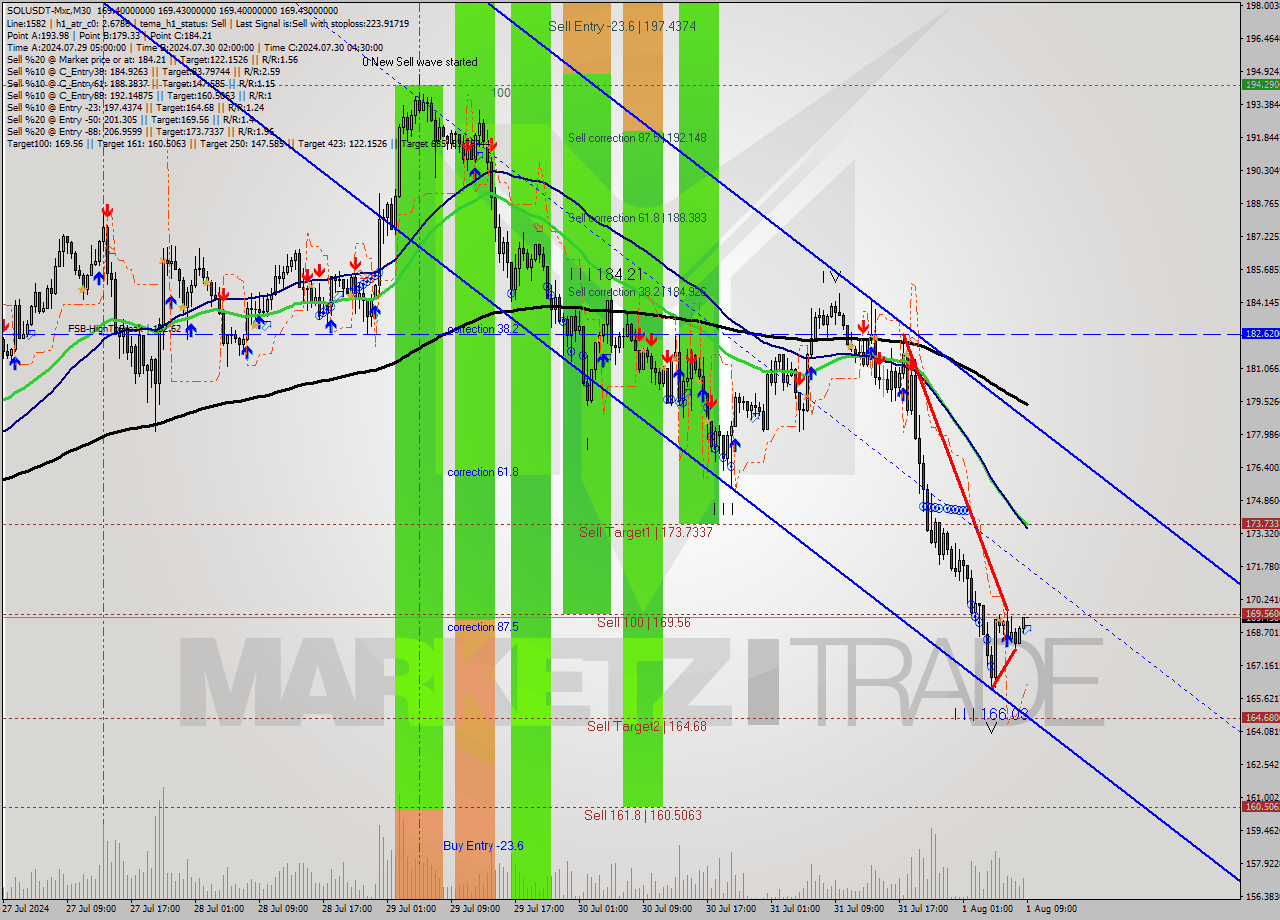This screenshot has width=1280, height=920.
Task: Click the 'Sell 161.8 | 160.5063' label
Action: [643, 815]
